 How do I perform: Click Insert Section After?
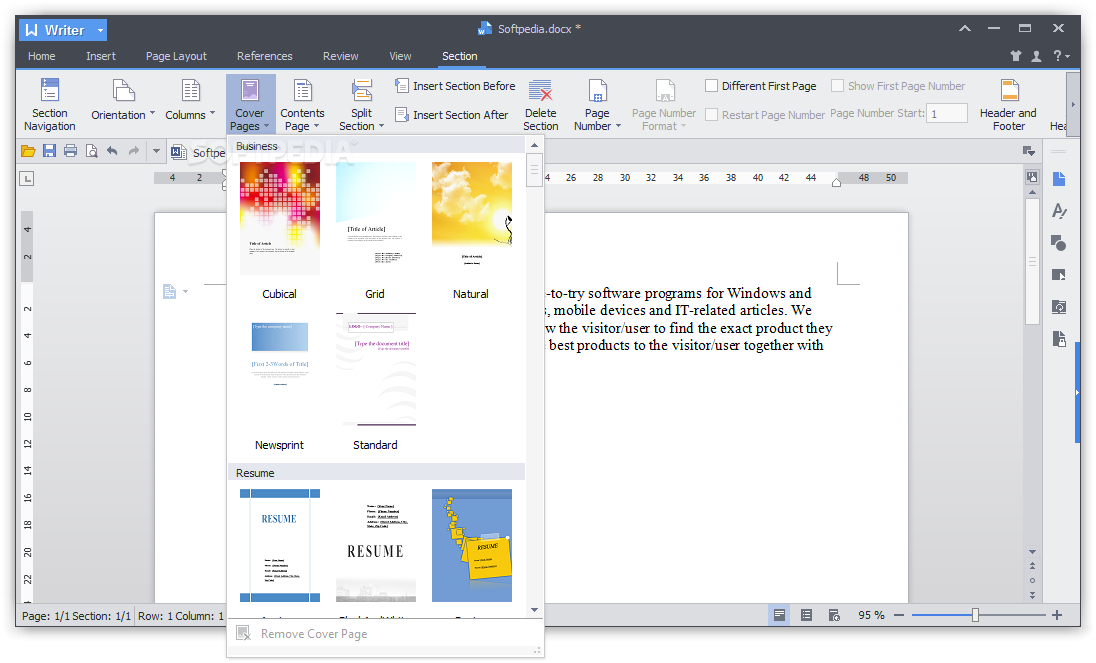point(452,115)
